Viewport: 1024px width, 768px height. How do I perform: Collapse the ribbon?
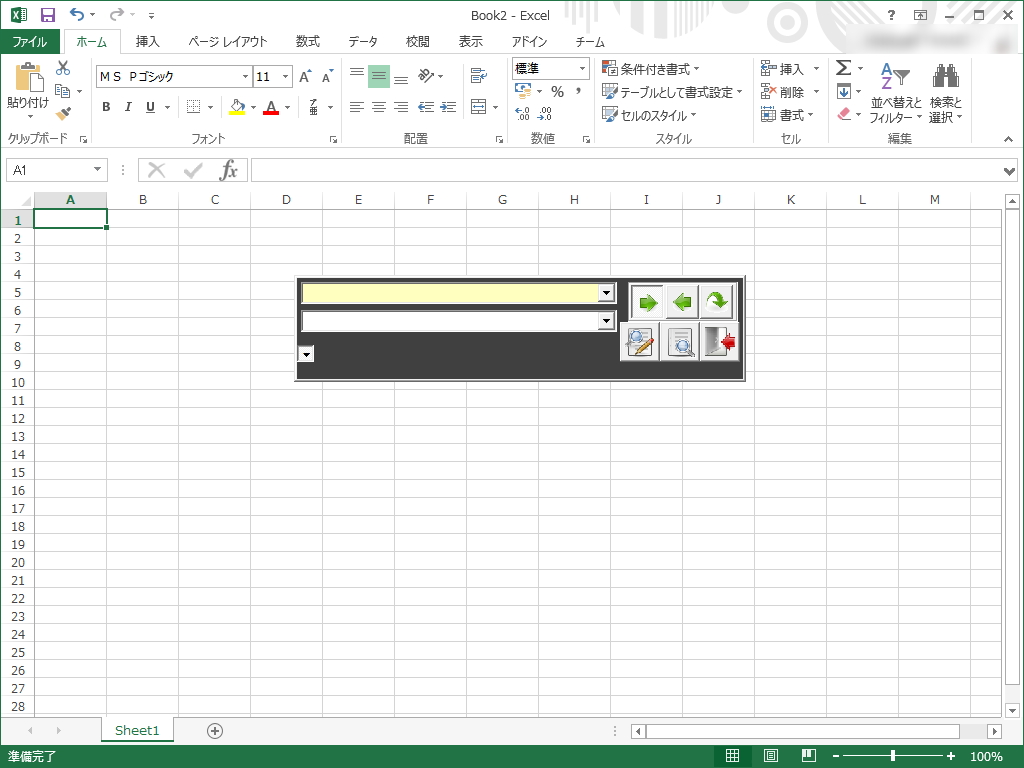click(x=1008, y=139)
